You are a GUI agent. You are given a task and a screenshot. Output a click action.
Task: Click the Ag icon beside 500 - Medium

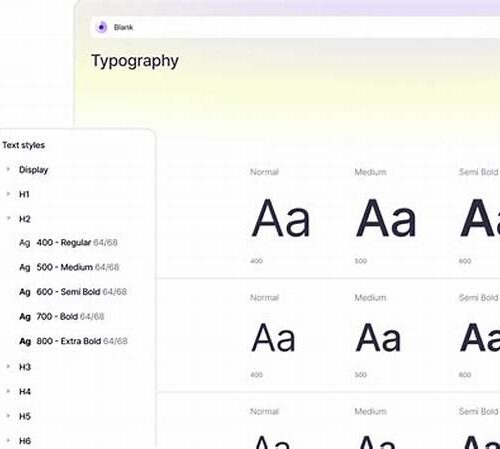[25, 267]
